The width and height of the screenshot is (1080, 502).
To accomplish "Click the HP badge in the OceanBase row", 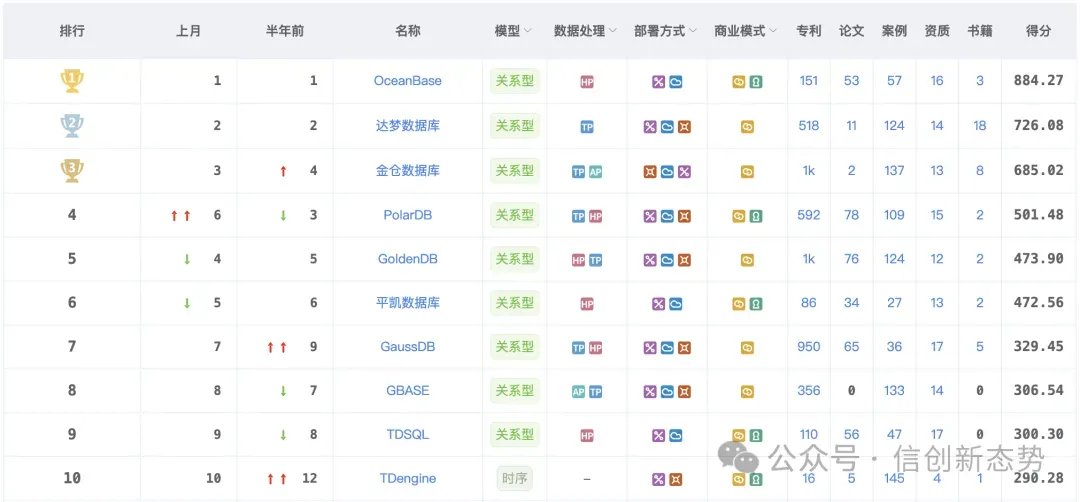I will pyautogui.click(x=587, y=82).
